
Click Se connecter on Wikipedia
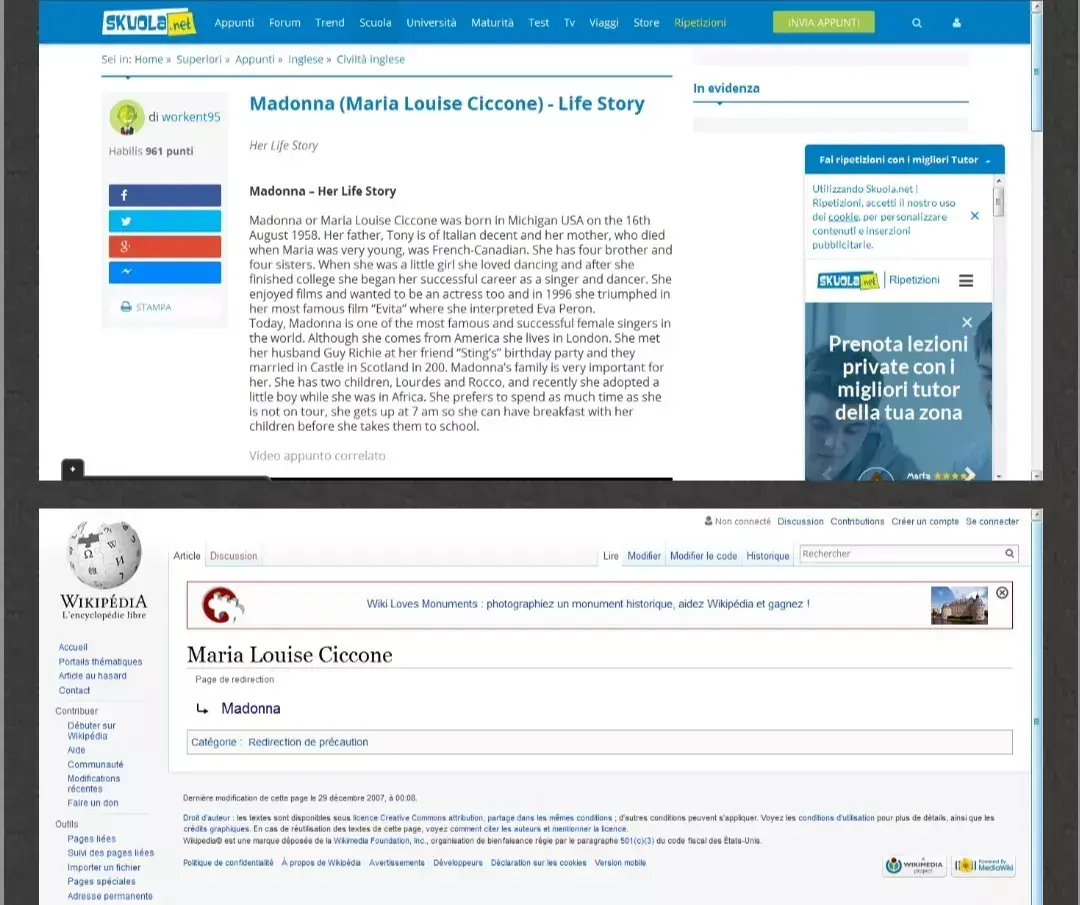pyautogui.click(x=992, y=521)
